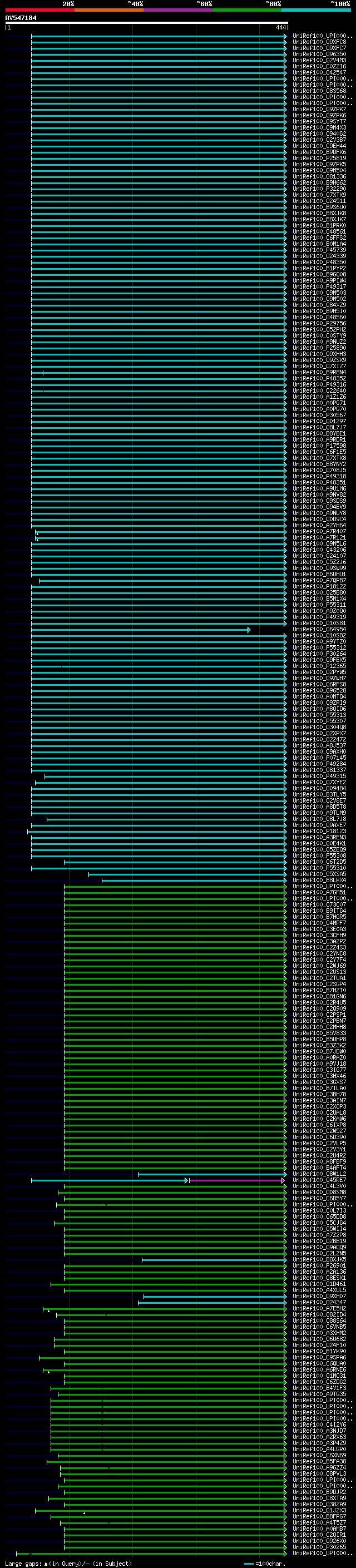Open hit UniRef100_Q96350
This screenshot has width=356, height=1568.
tap(319, 54)
